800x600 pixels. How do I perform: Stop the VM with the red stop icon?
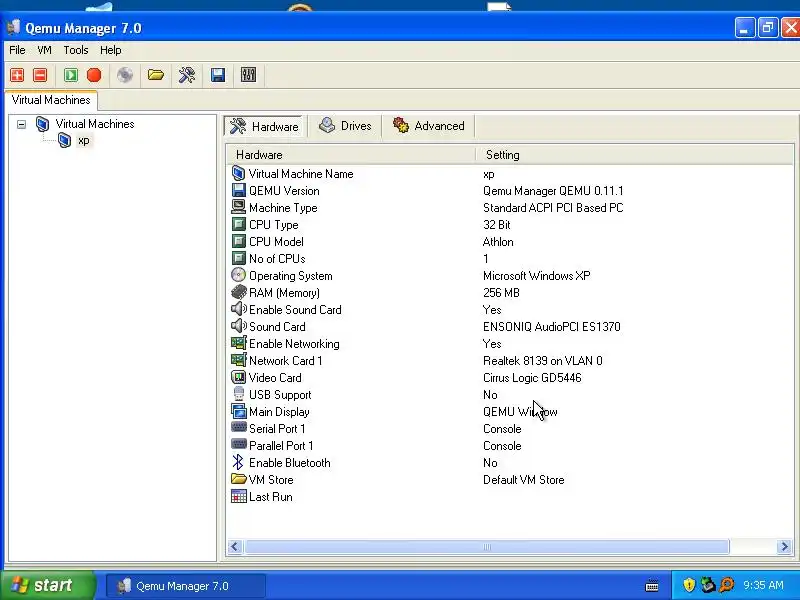(x=94, y=75)
